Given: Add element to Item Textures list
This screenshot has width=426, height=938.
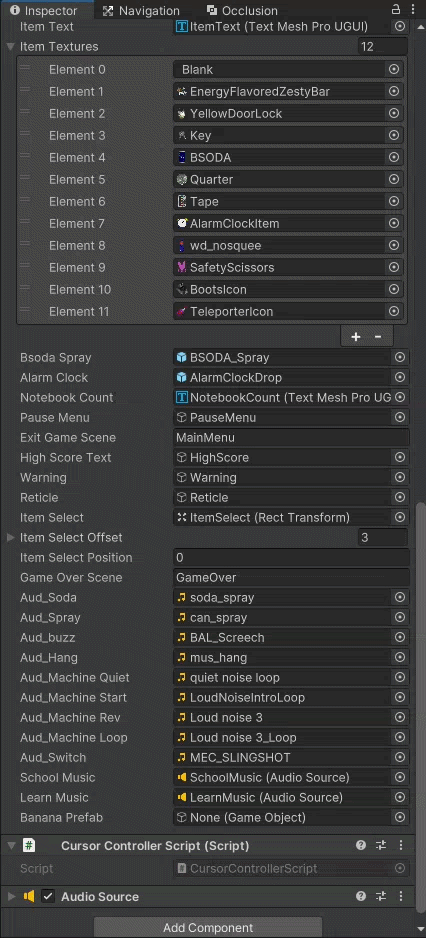Looking at the screenshot, I should [x=356, y=337].
